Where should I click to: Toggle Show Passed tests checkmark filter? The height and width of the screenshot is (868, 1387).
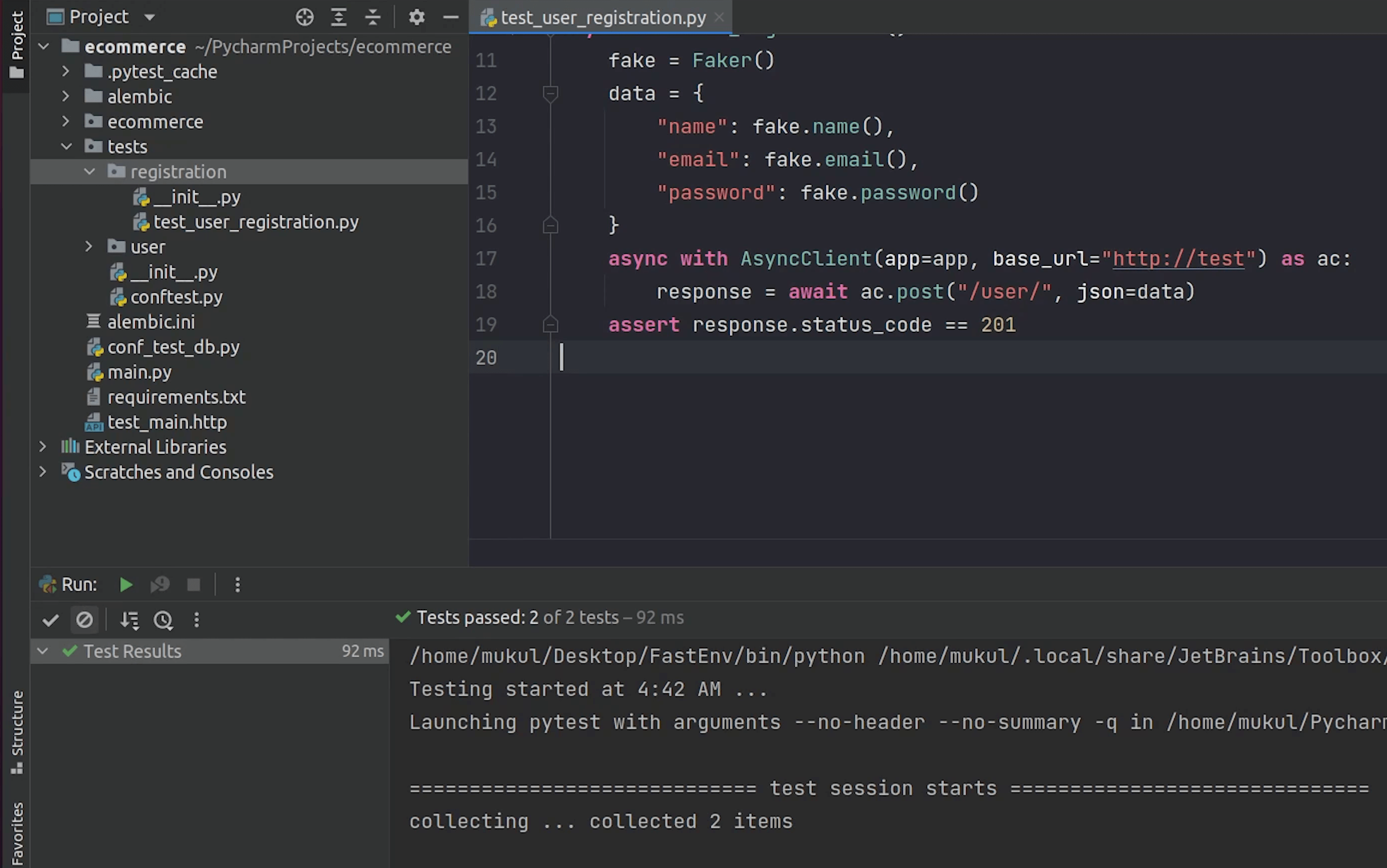(x=51, y=620)
